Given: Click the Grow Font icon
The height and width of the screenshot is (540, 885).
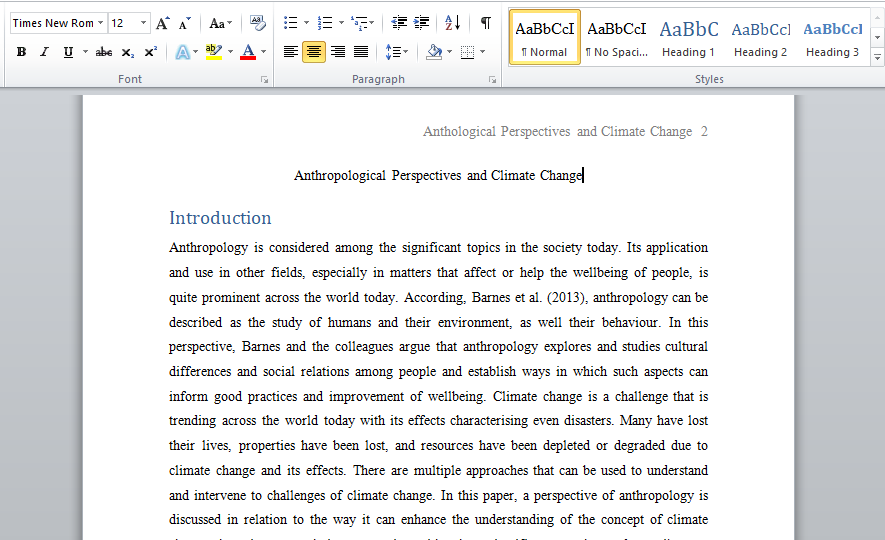Looking at the screenshot, I should pos(163,23).
